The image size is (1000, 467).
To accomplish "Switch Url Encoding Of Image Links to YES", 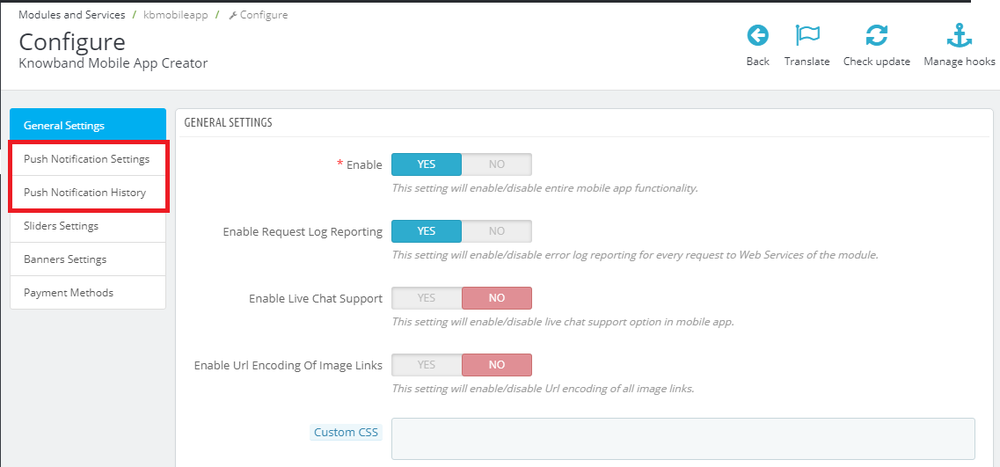I will click(x=427, y=365).
